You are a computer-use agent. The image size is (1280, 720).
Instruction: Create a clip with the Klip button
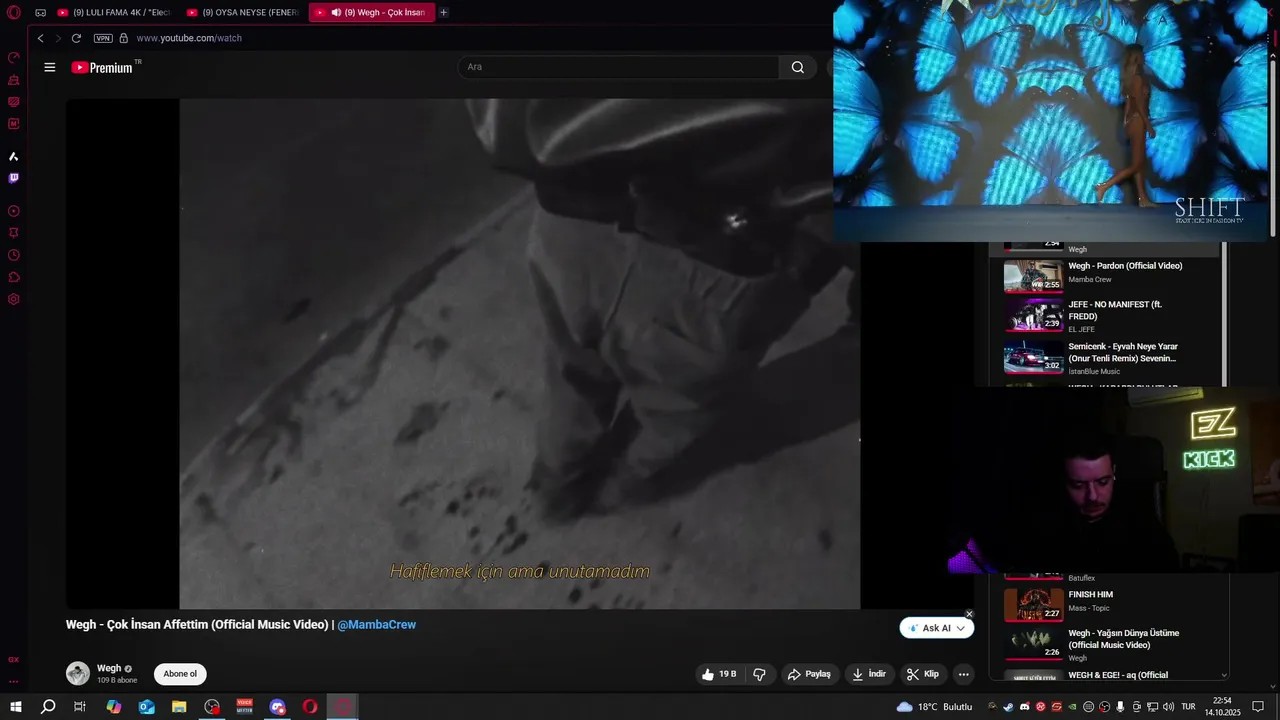tap(923, 674)
